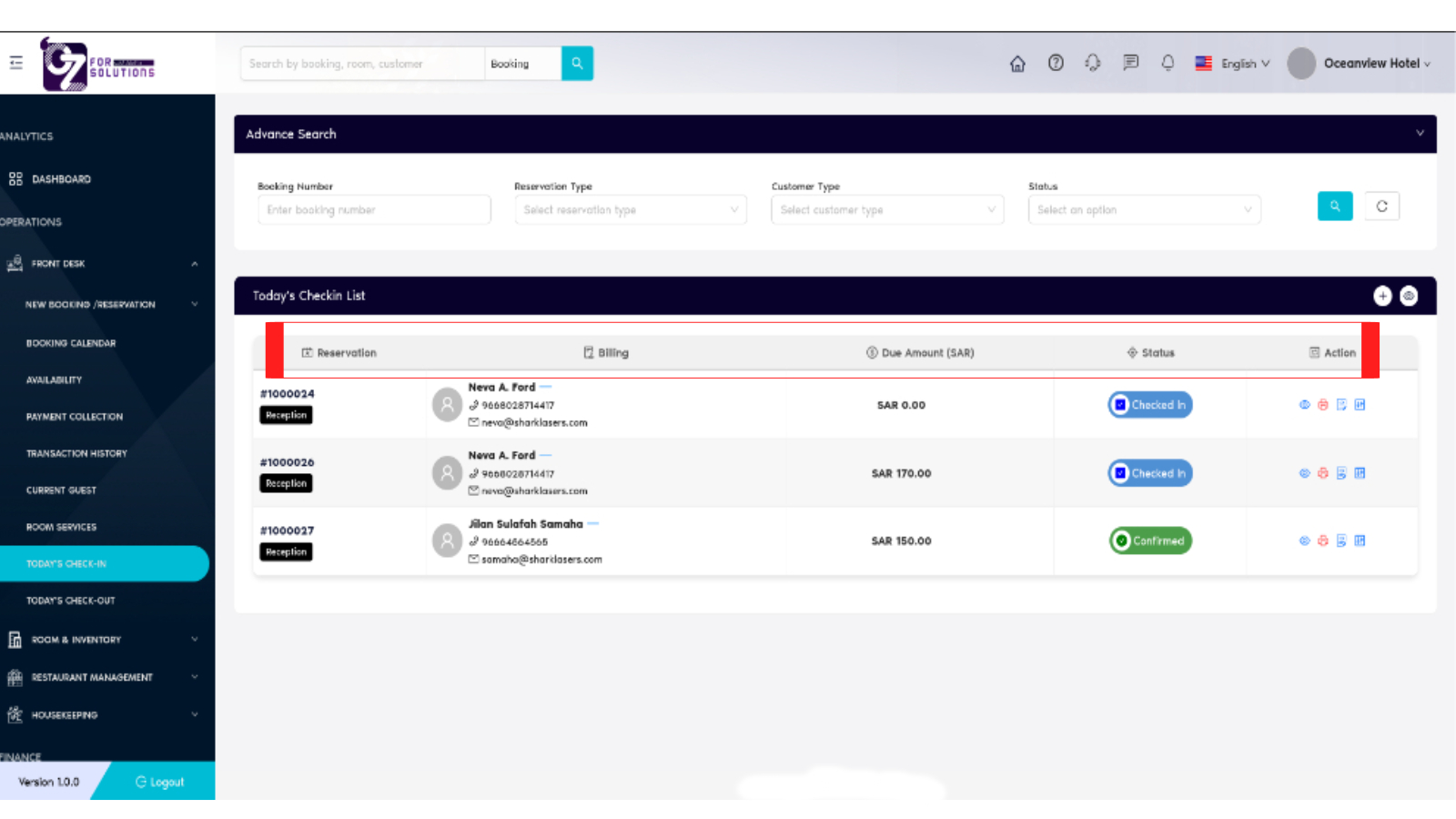1456x819 pixels.
Task: Reset advance search with refresh icon
Action: [x=1381, y=207]
